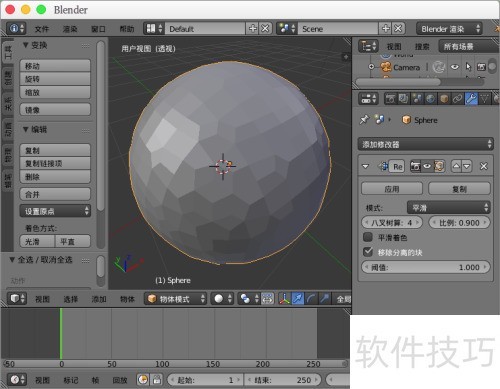Toggle Camera selectability arrow in outliner

[468, 67]
